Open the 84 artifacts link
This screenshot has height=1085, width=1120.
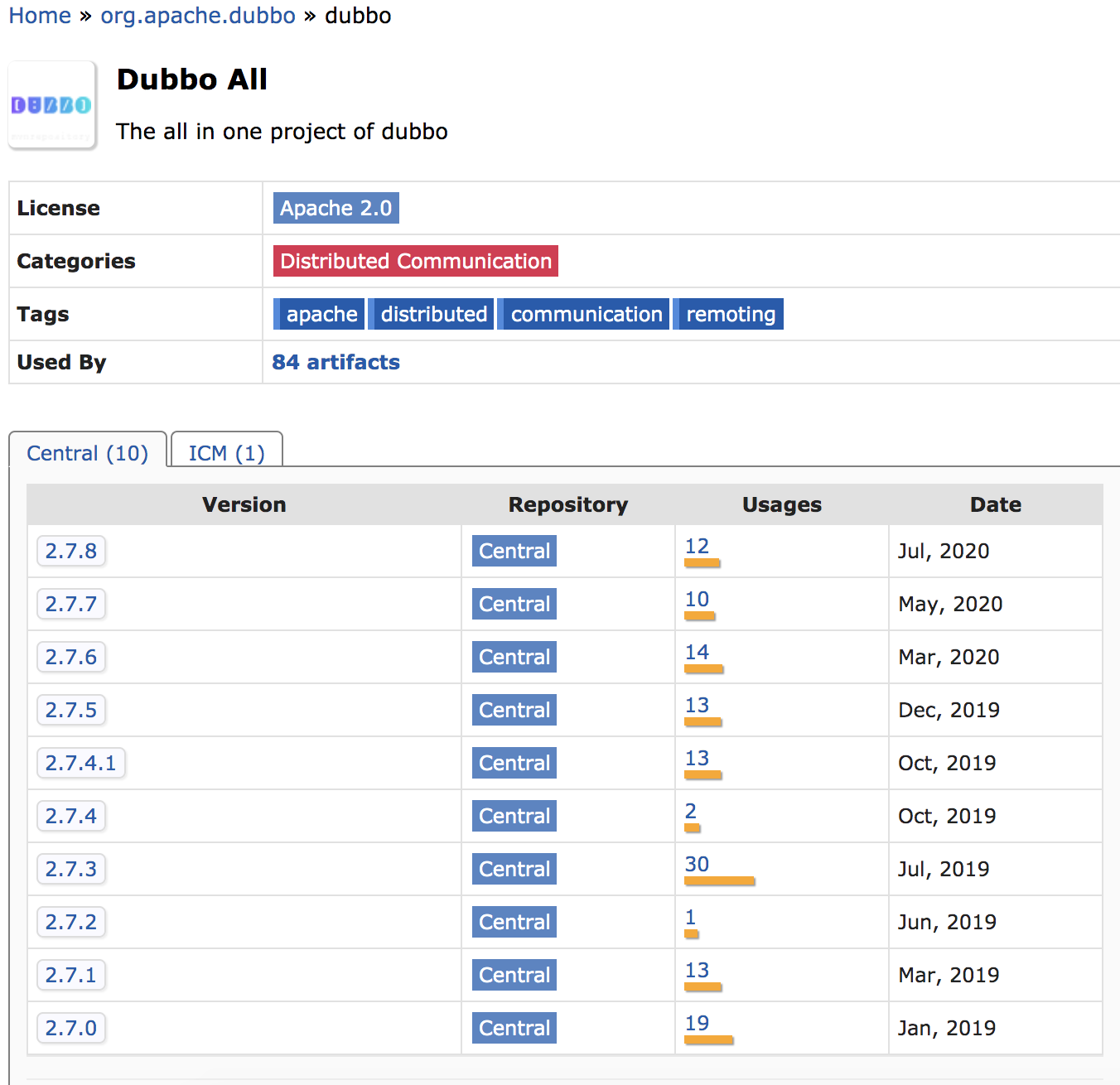(336, 362)
